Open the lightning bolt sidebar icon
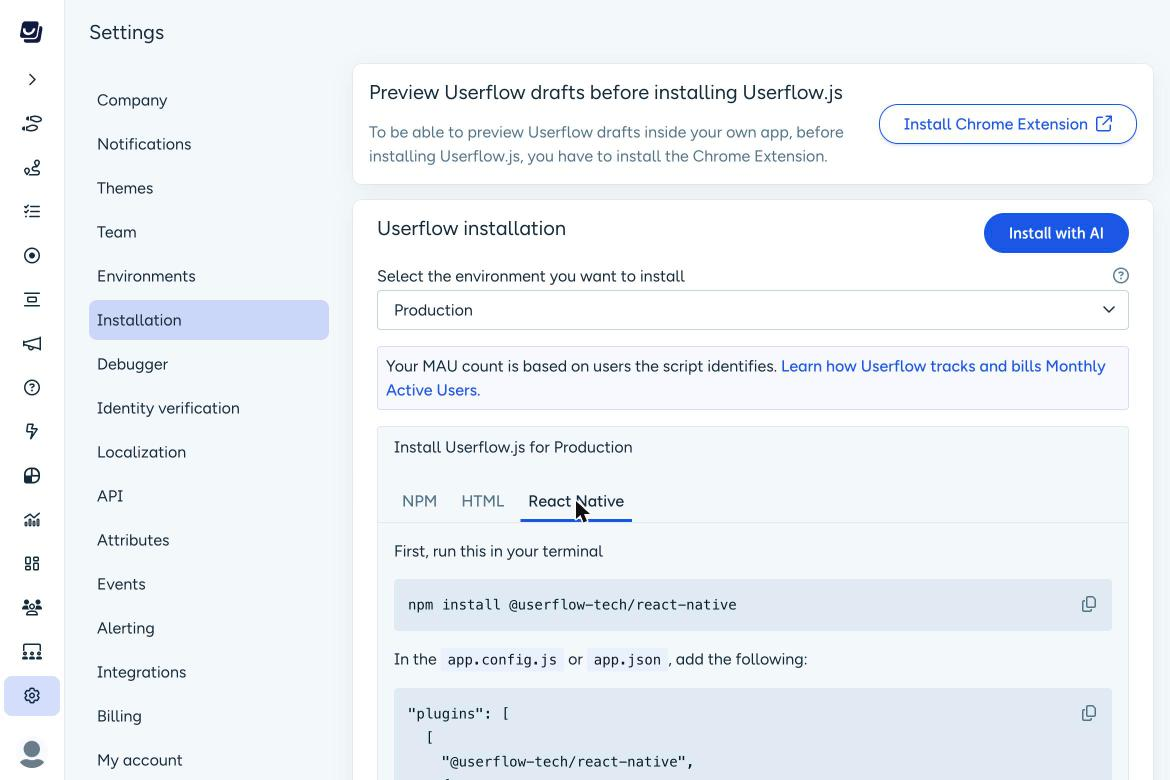 tap(32, 431)
